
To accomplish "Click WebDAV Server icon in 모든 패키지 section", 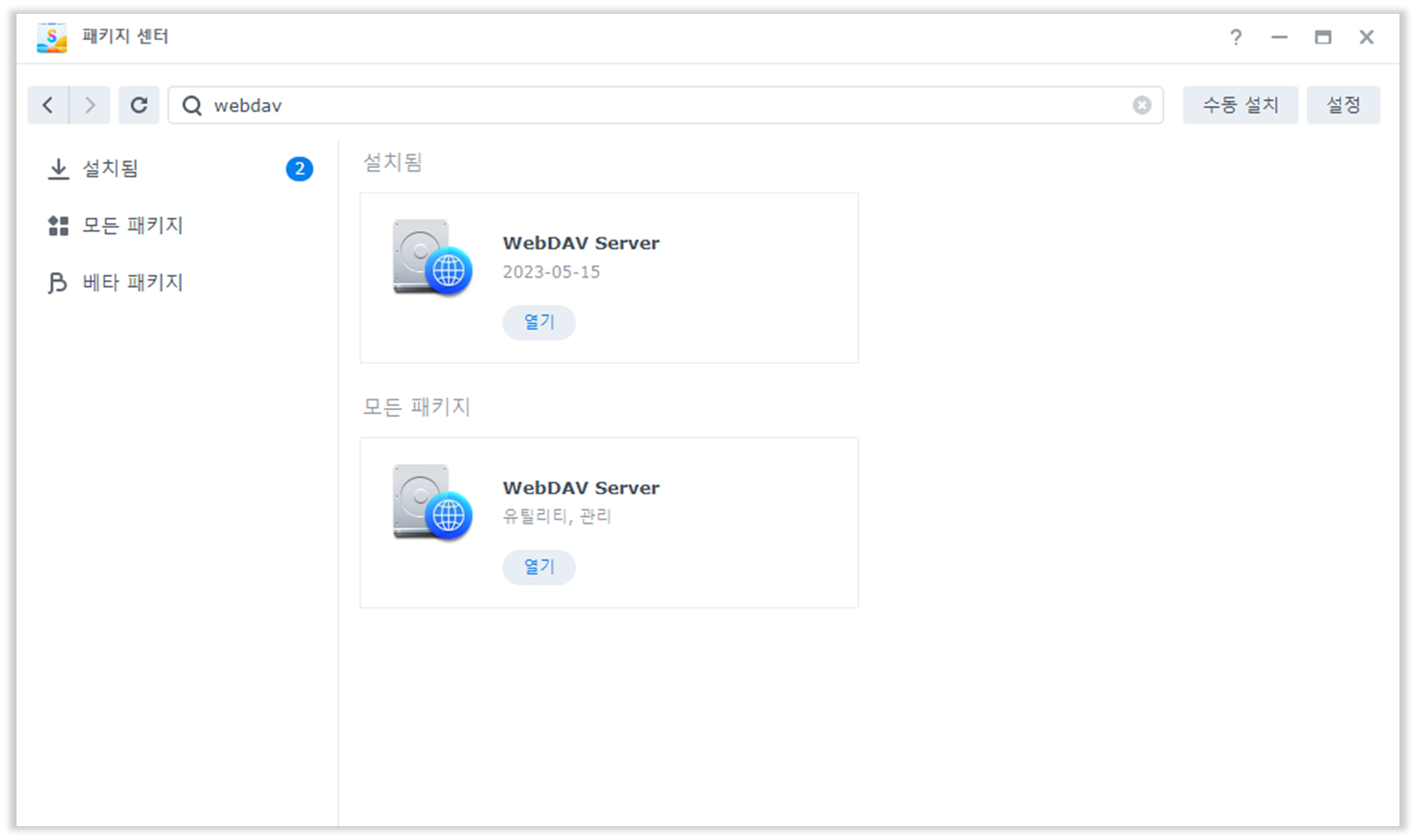I will point(432,502).
